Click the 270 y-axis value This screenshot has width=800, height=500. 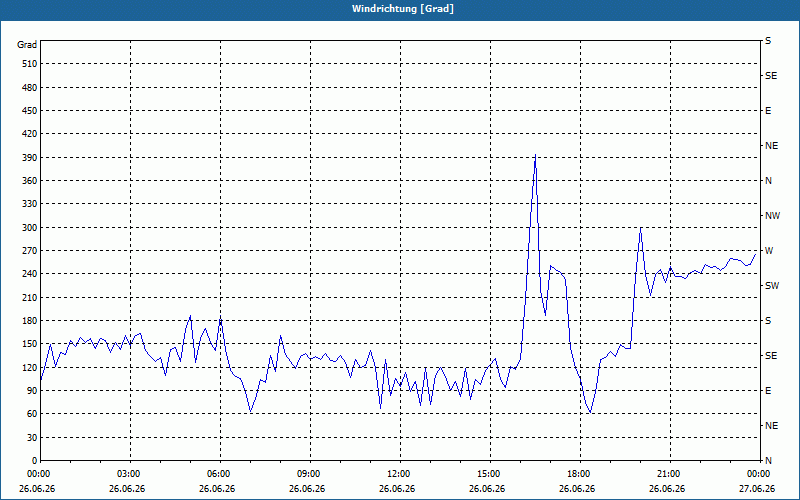[30, 251]
